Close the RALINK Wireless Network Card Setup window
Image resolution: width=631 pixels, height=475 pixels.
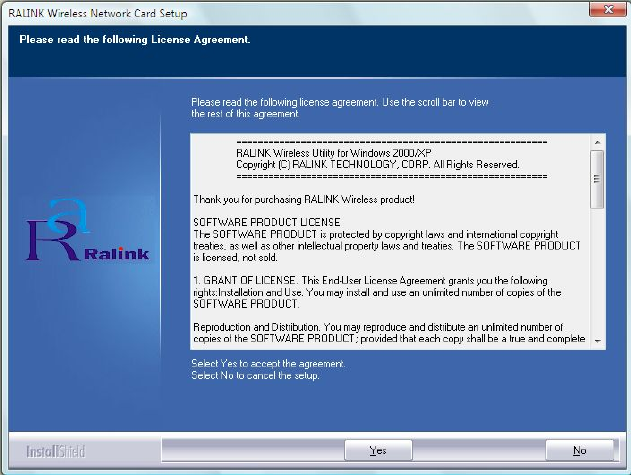[x=608, y=10]
